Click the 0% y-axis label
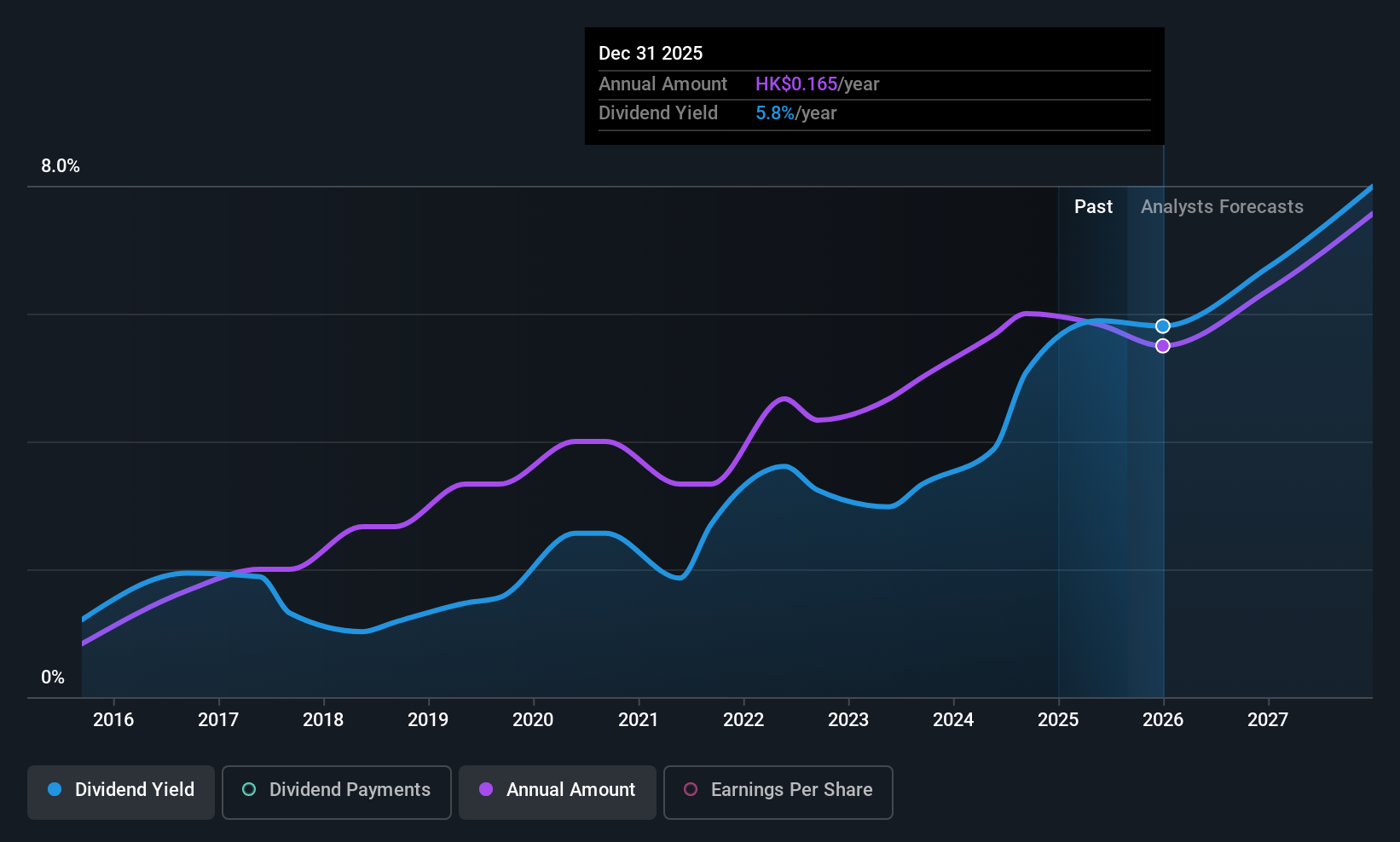The height and width of the screenshot is (842, 1400). click(53, 678)
